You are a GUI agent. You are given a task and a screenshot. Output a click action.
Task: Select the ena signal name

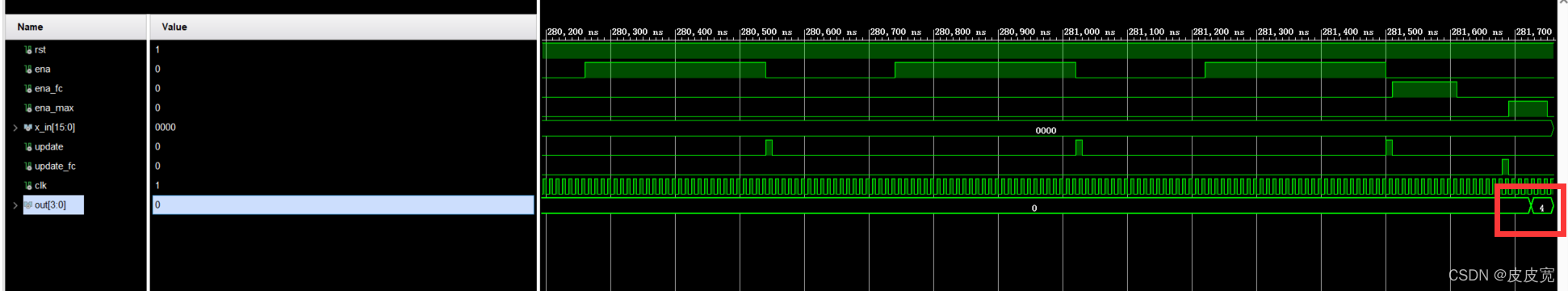(43, 70)
